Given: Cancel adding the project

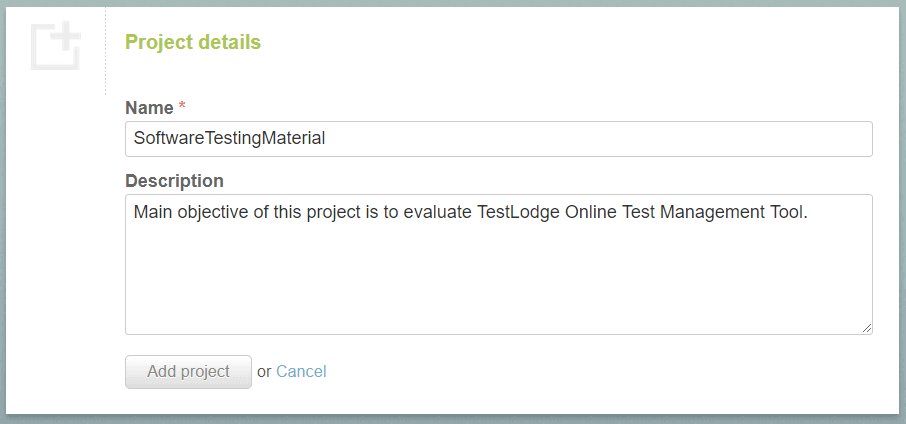Looking at the screenshot, I should (x=301, y=371).
